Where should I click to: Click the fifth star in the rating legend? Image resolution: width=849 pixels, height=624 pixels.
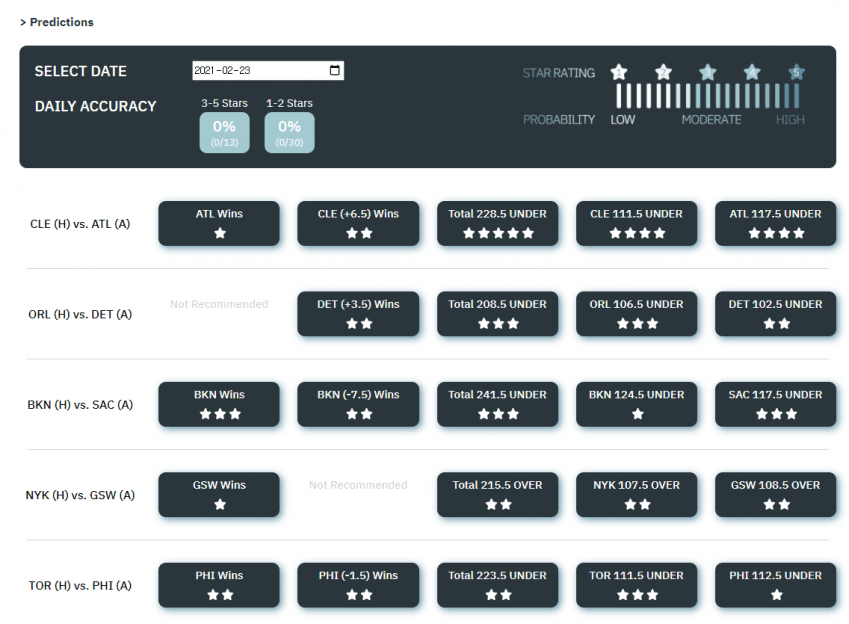796,72
